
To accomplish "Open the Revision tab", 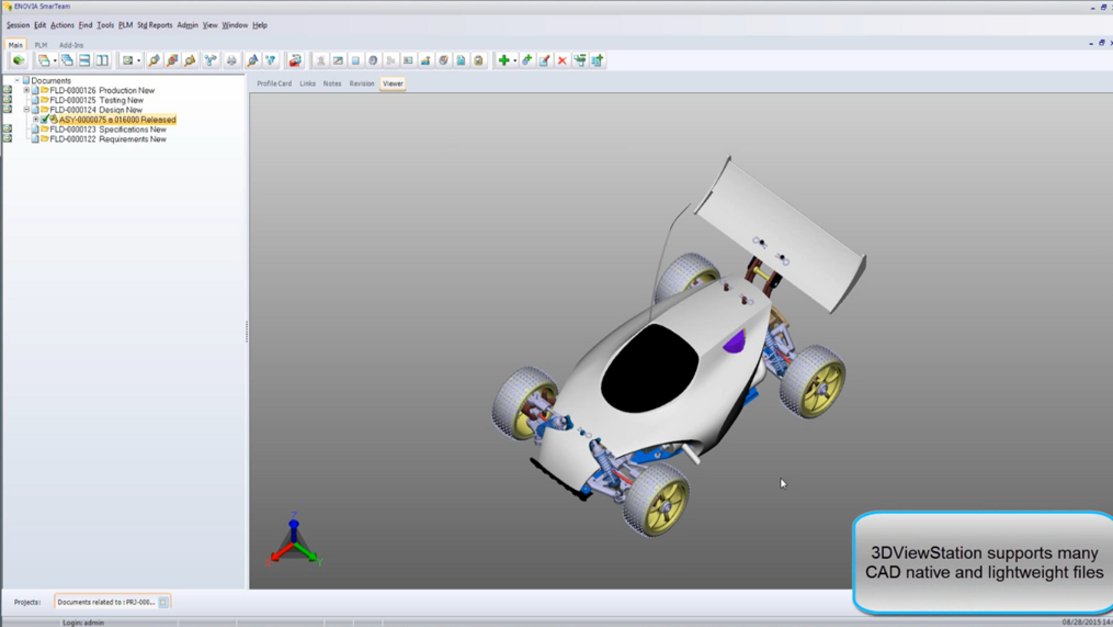I will coord(361,84).
